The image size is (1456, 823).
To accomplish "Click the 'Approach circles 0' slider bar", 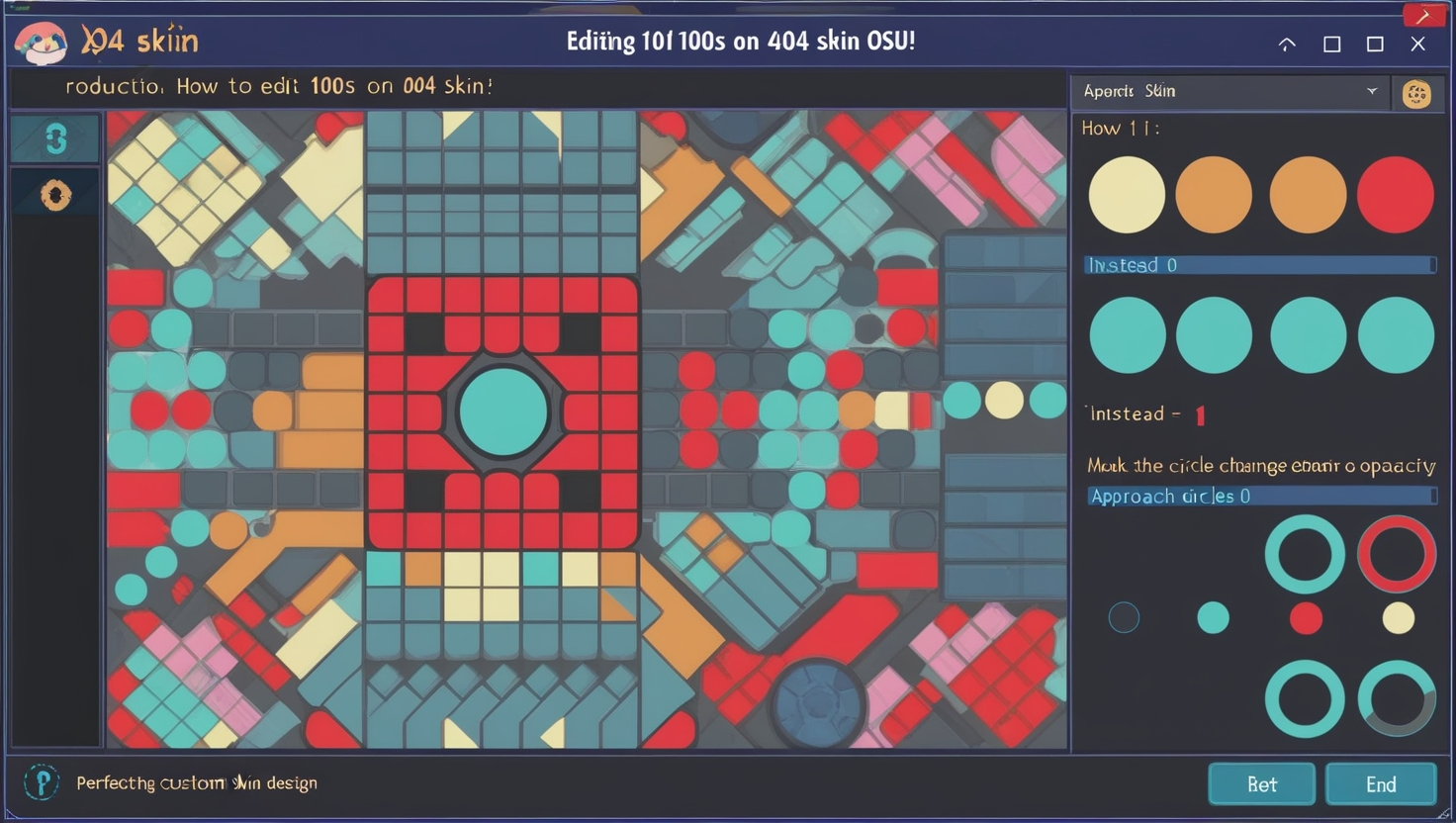I will coord(1261,496).
